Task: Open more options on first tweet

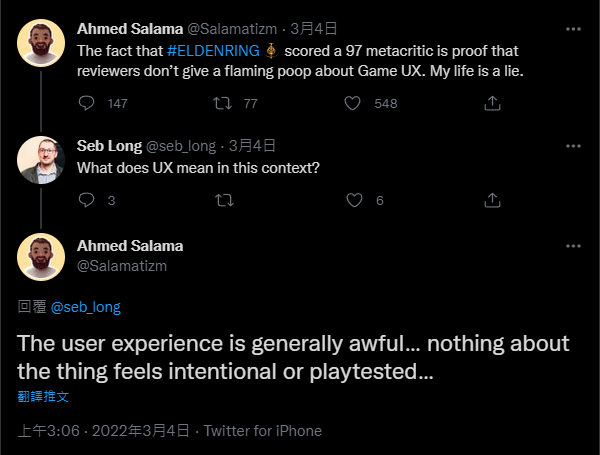Action: [x=574, y=30]
